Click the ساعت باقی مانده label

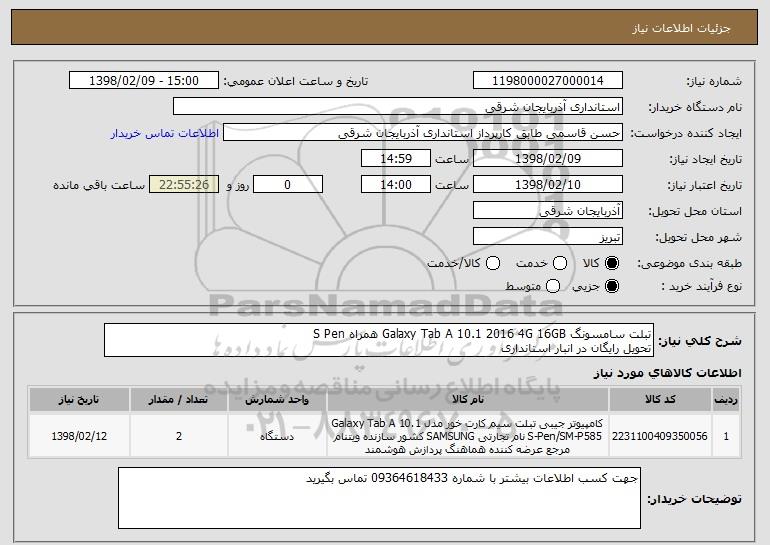point(99,185)
